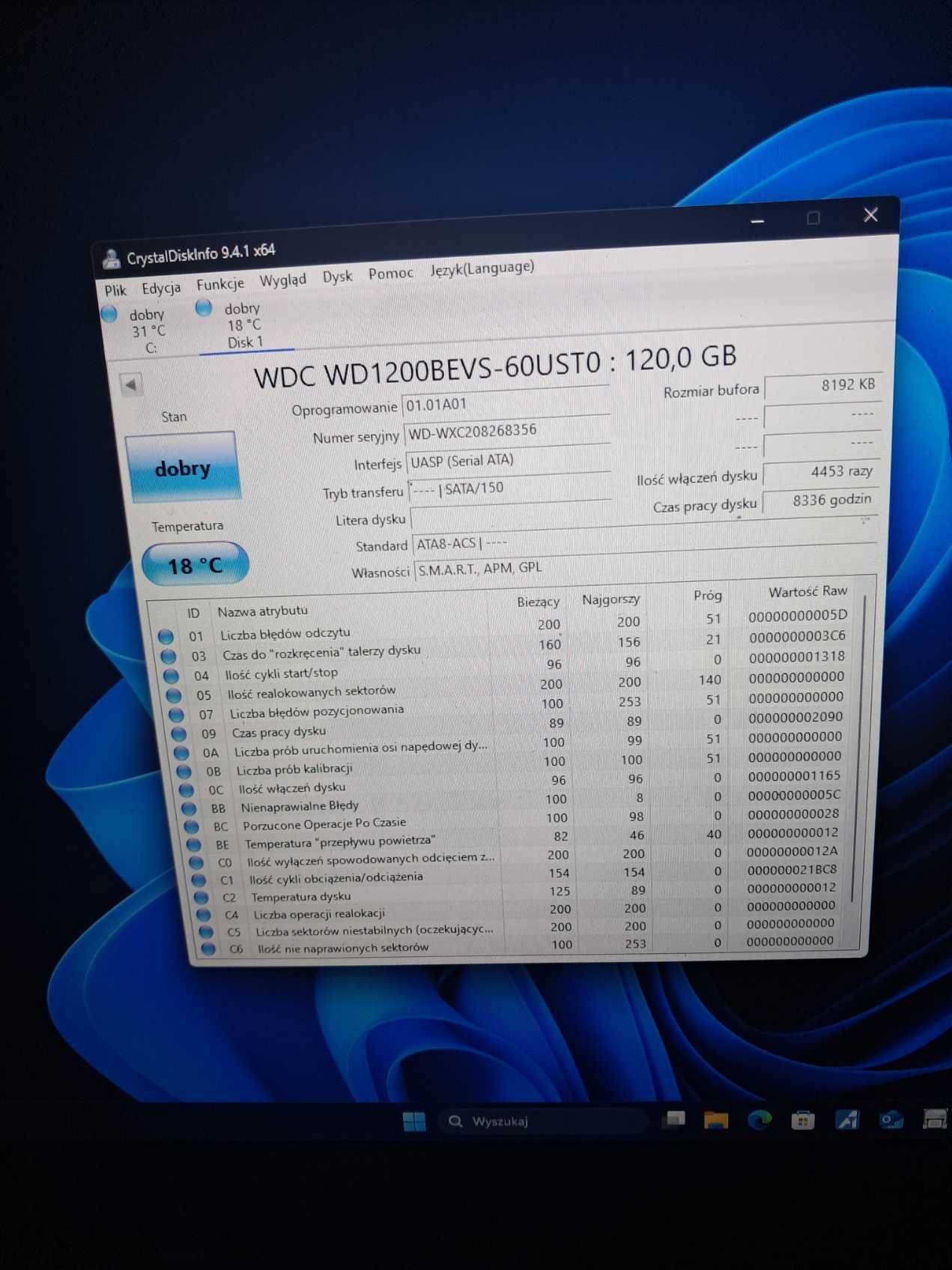Click the status icon for attribute C2

201,898
